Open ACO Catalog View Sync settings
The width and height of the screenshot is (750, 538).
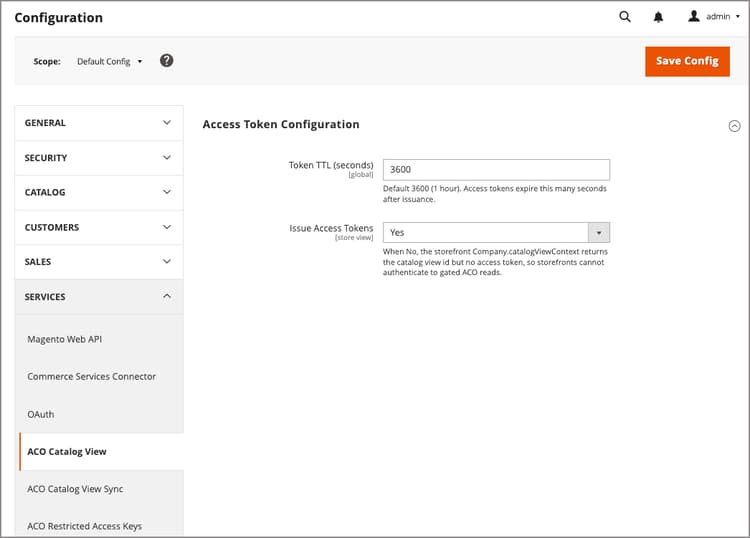click(x=75, y=489)
